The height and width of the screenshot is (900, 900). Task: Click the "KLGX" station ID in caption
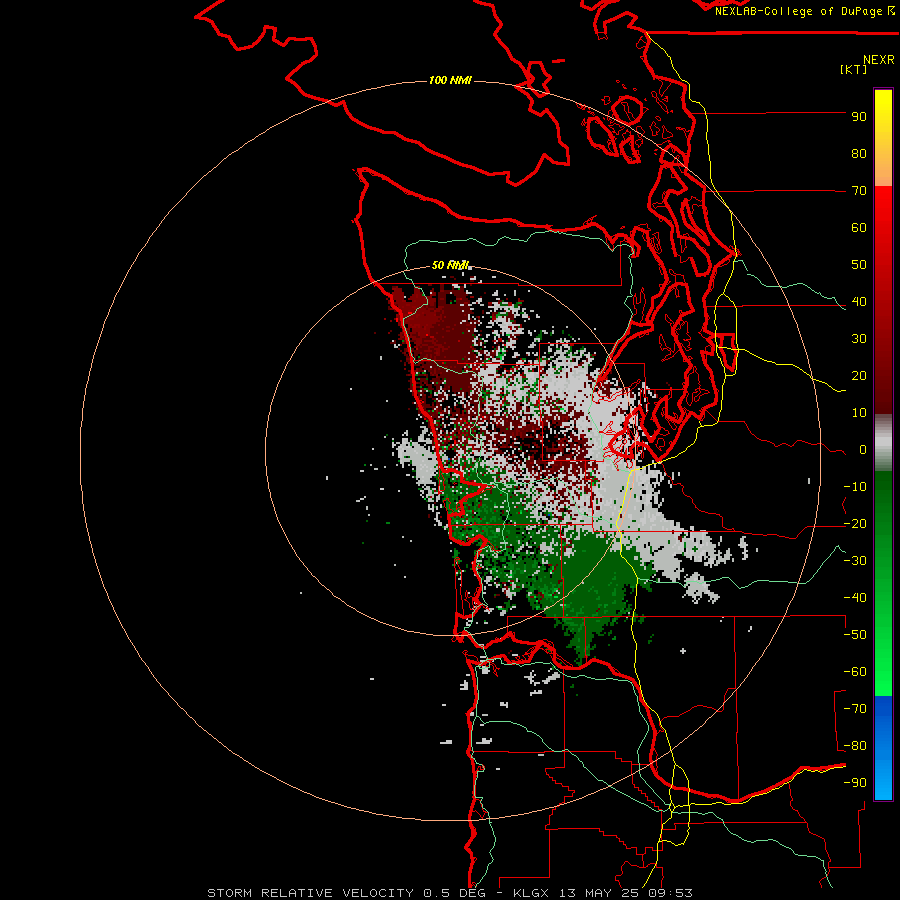point(532,893)
